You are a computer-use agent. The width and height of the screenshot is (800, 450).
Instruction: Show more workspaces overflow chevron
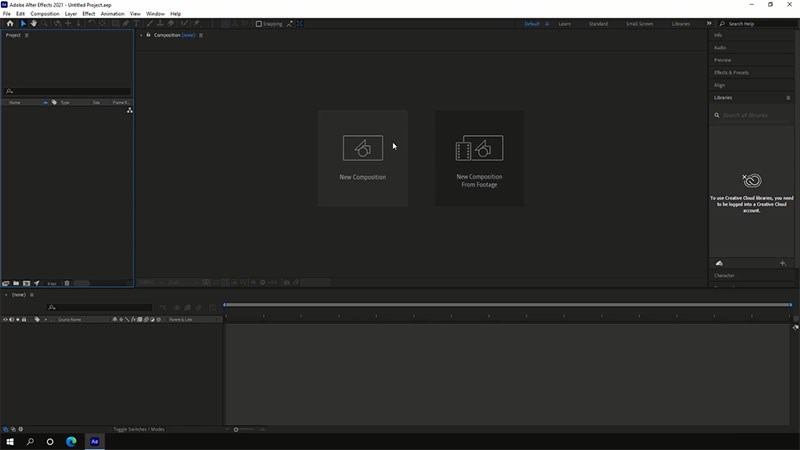pyautogui.click(x=709, y=23)
